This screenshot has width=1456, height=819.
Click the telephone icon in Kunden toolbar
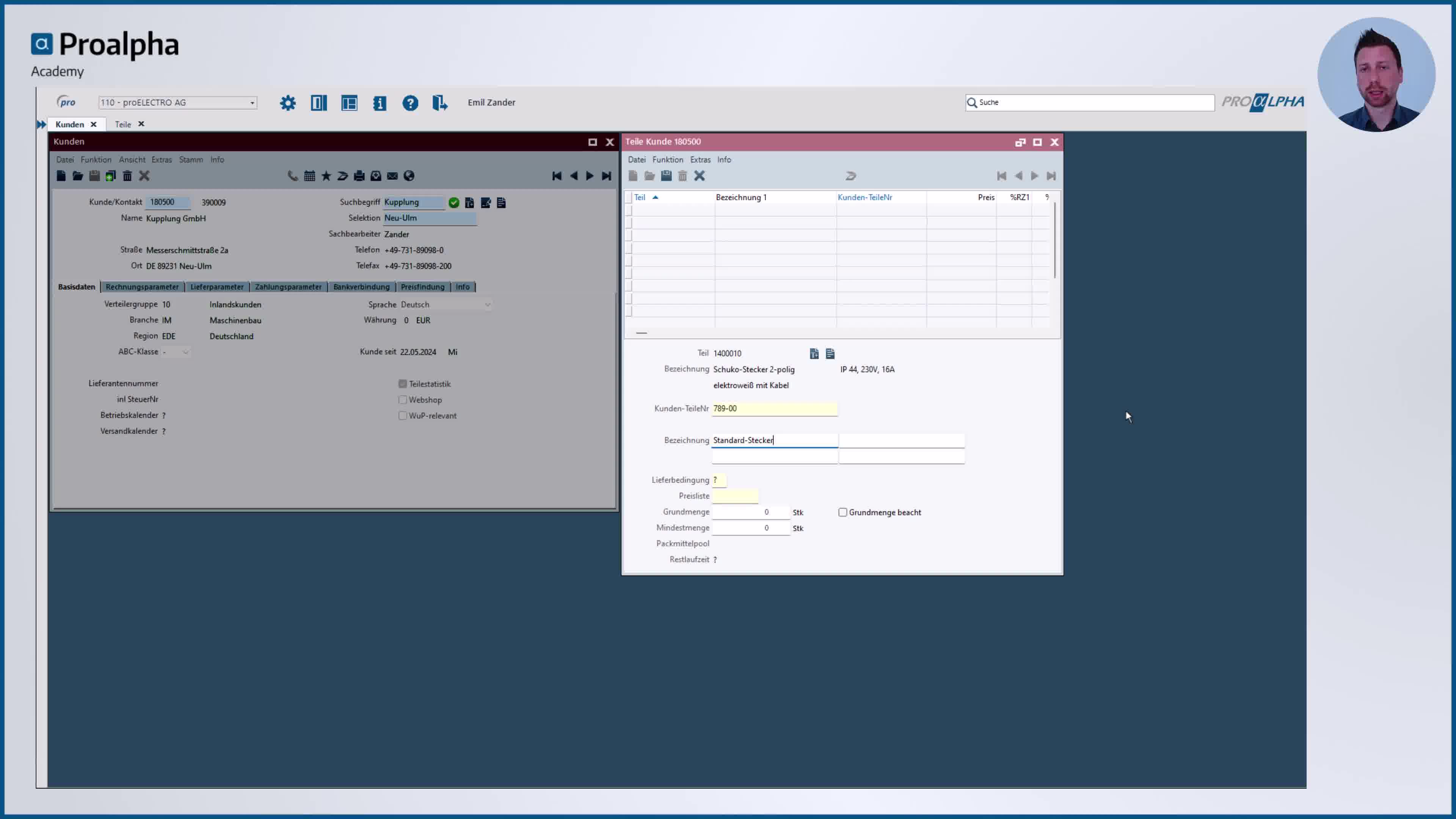[x=293, y=176]
